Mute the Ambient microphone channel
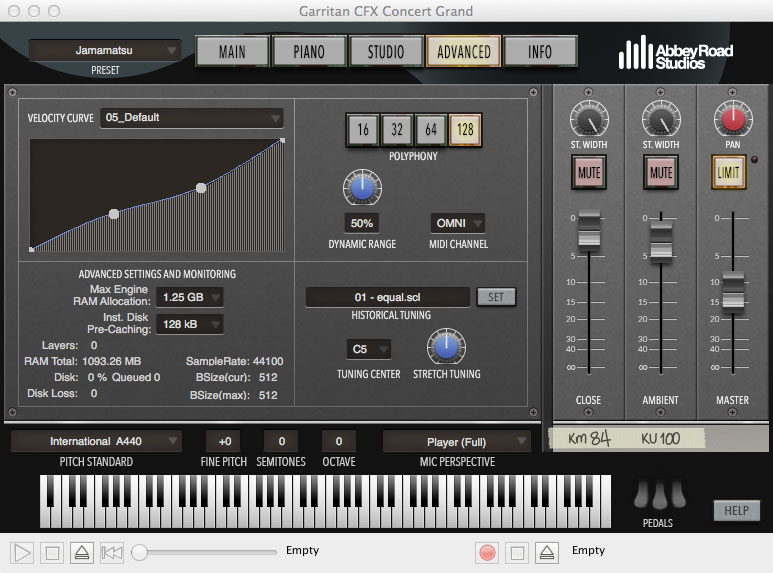 click(661, 172)
